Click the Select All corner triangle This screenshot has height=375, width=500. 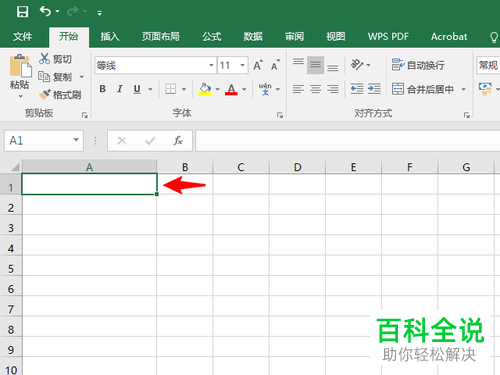[15, 166]
